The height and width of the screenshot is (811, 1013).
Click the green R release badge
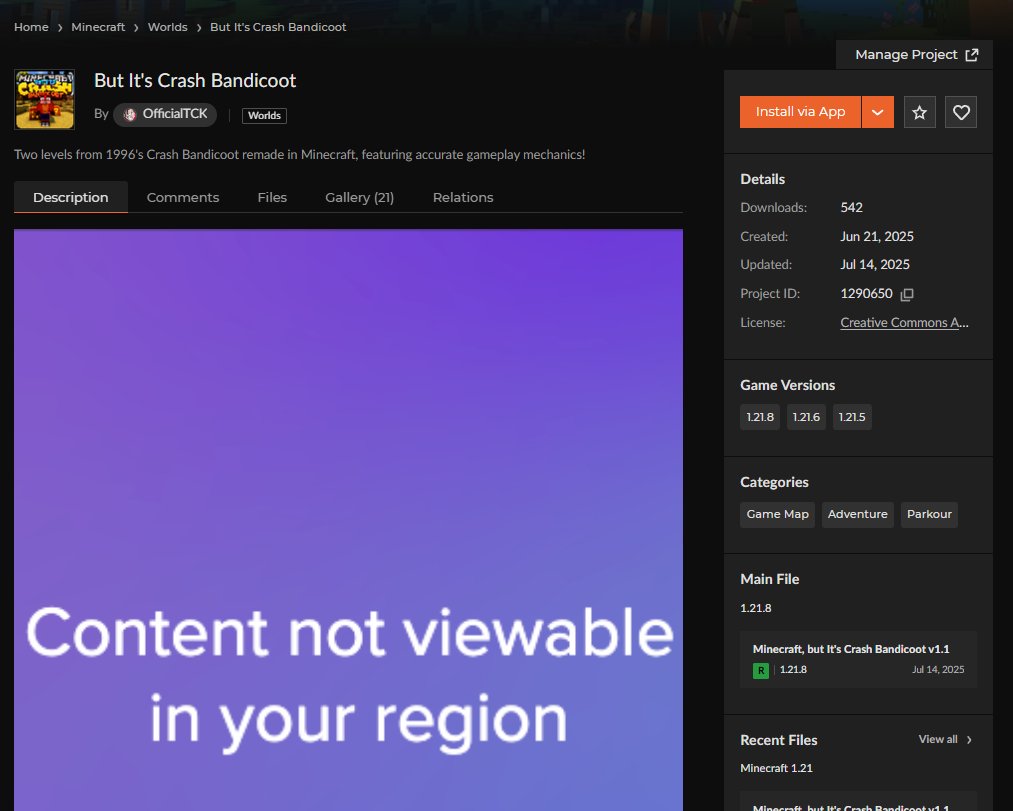(760, 670)
